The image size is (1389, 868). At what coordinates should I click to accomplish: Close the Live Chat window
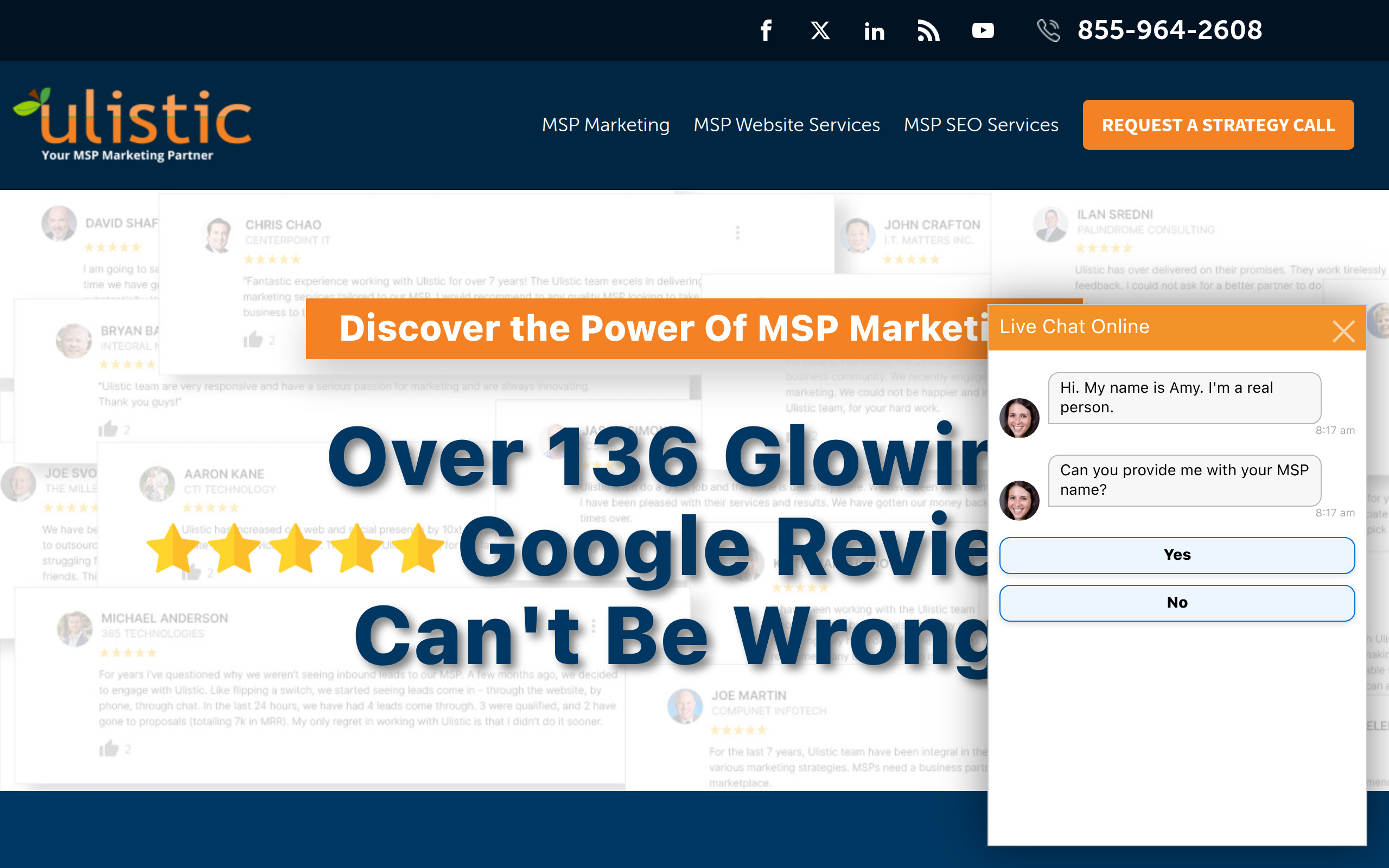pyautogui.click(x=1343, y=331)
